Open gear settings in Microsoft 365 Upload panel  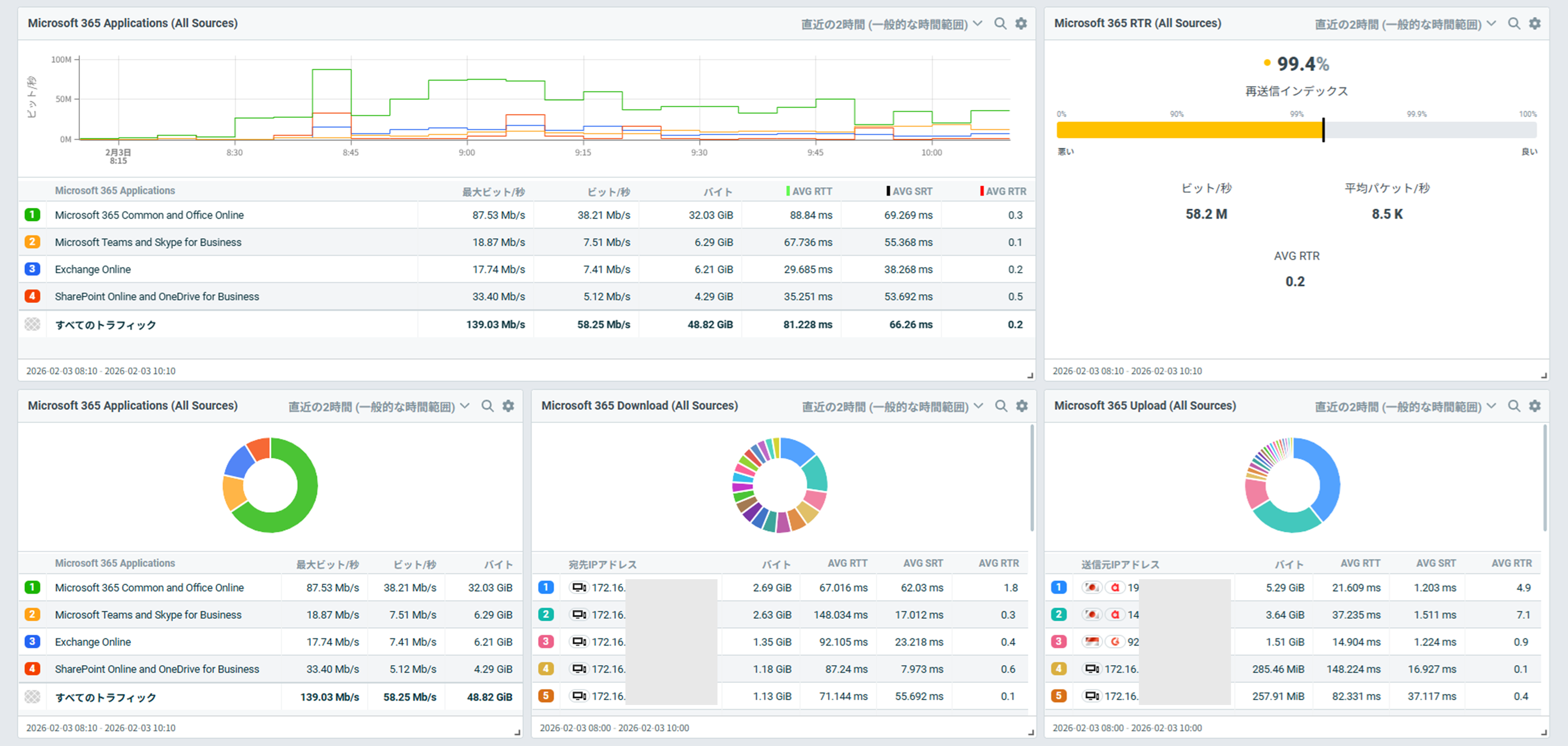[x=1534, y=406]
